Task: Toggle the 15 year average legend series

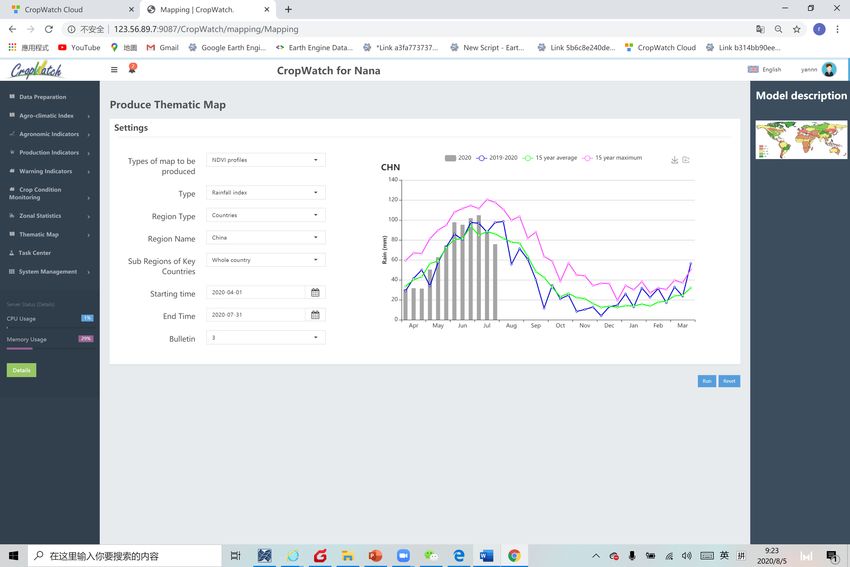Action: click(x=550, y=158)
